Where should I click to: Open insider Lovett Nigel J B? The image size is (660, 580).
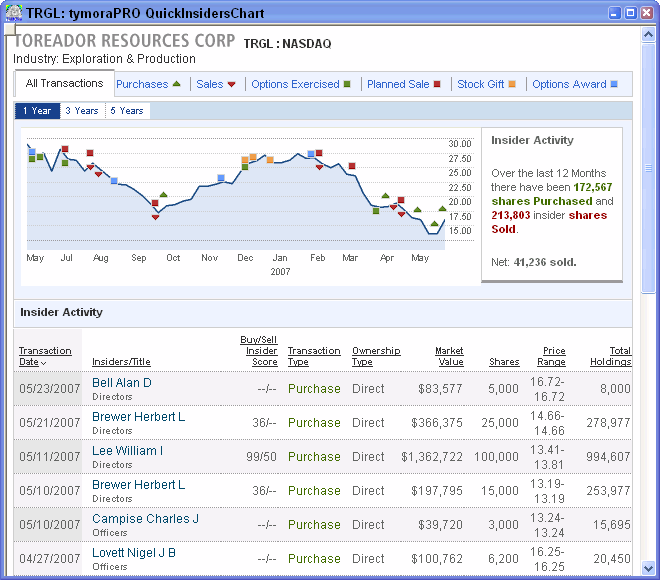pyautogui.click(x=134, y=553)
